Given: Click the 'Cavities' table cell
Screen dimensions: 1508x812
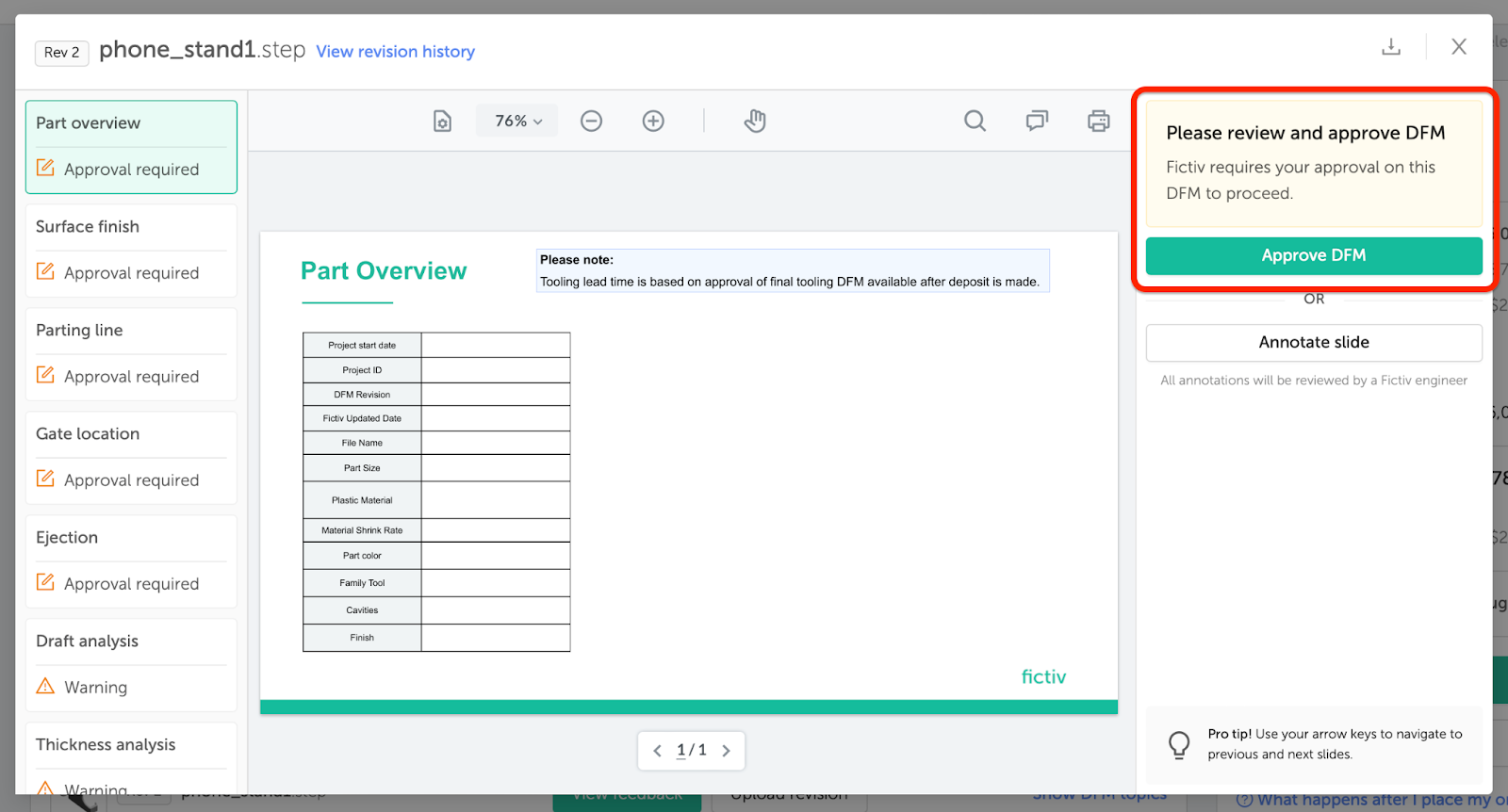Looking at the screenshot, I should point(362,610).
